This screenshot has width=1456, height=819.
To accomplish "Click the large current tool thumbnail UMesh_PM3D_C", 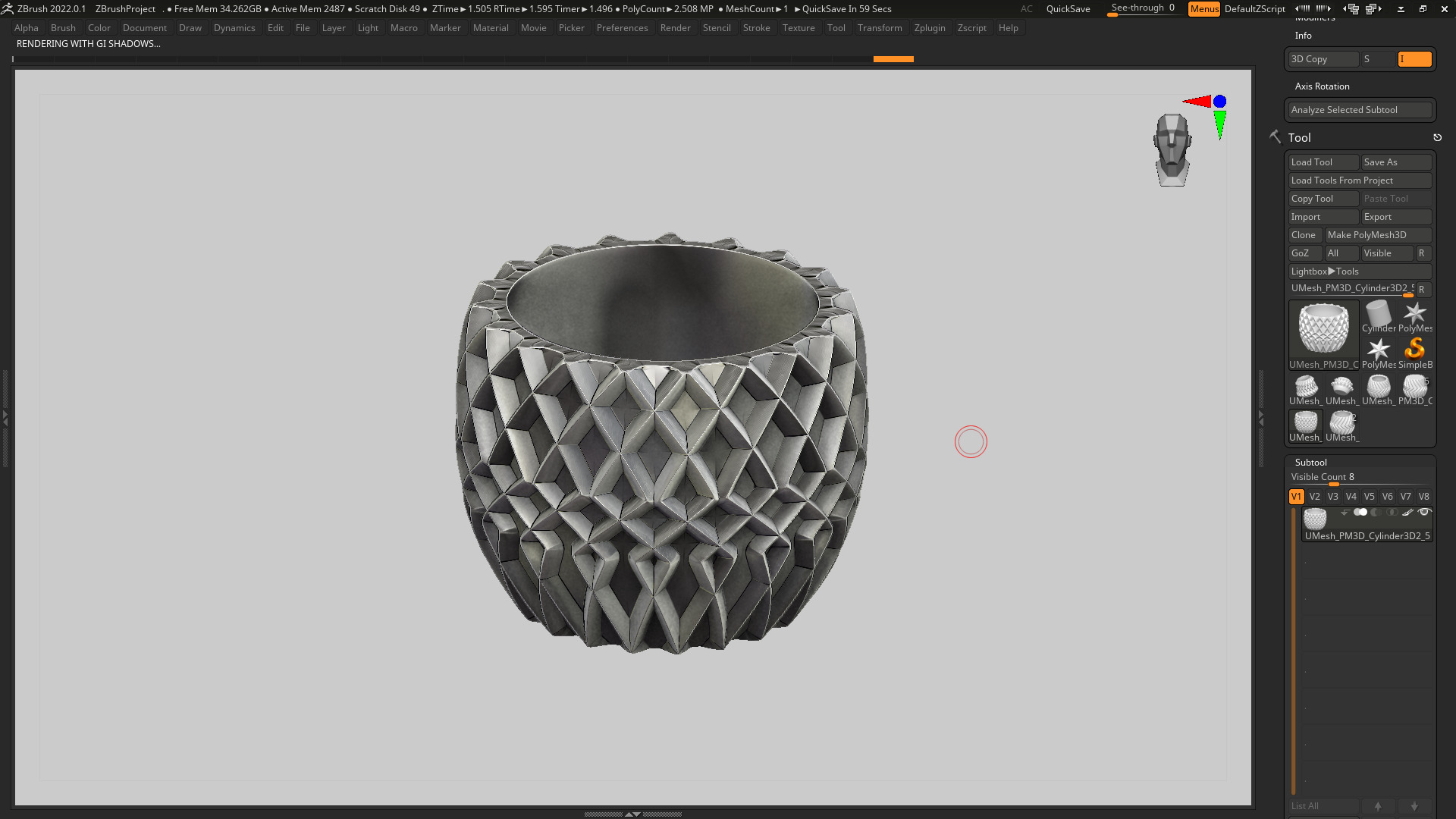I will pos(1323,334).
